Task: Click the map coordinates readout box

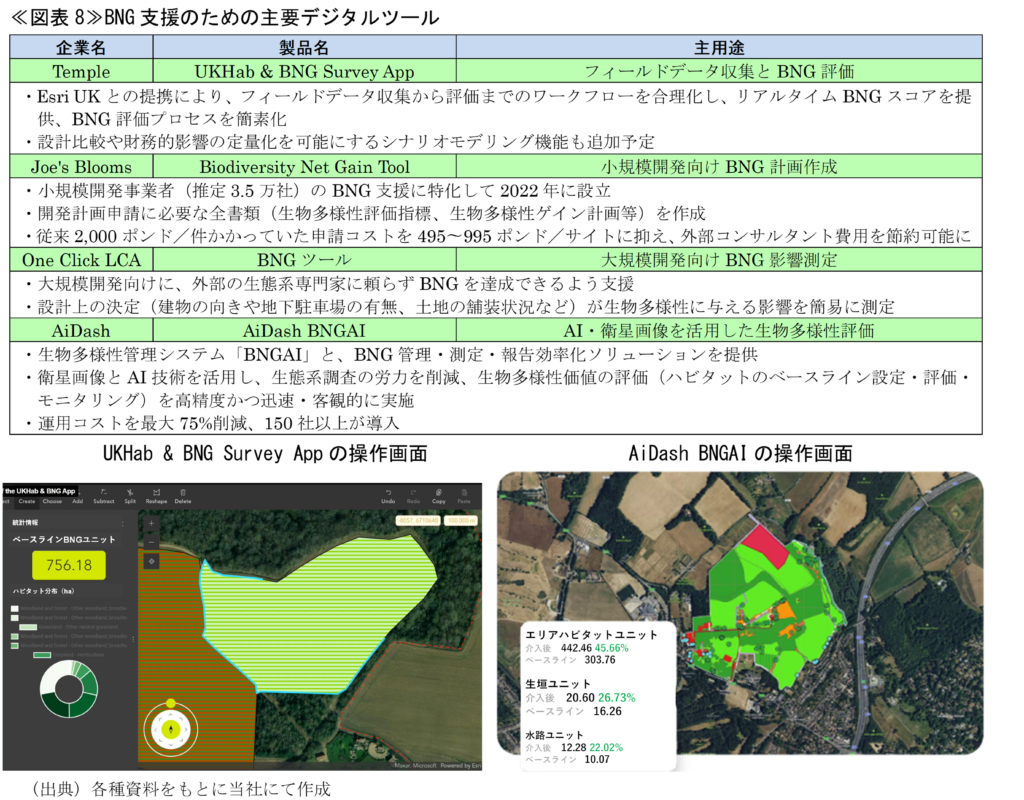Action: (x=419, y=520)
